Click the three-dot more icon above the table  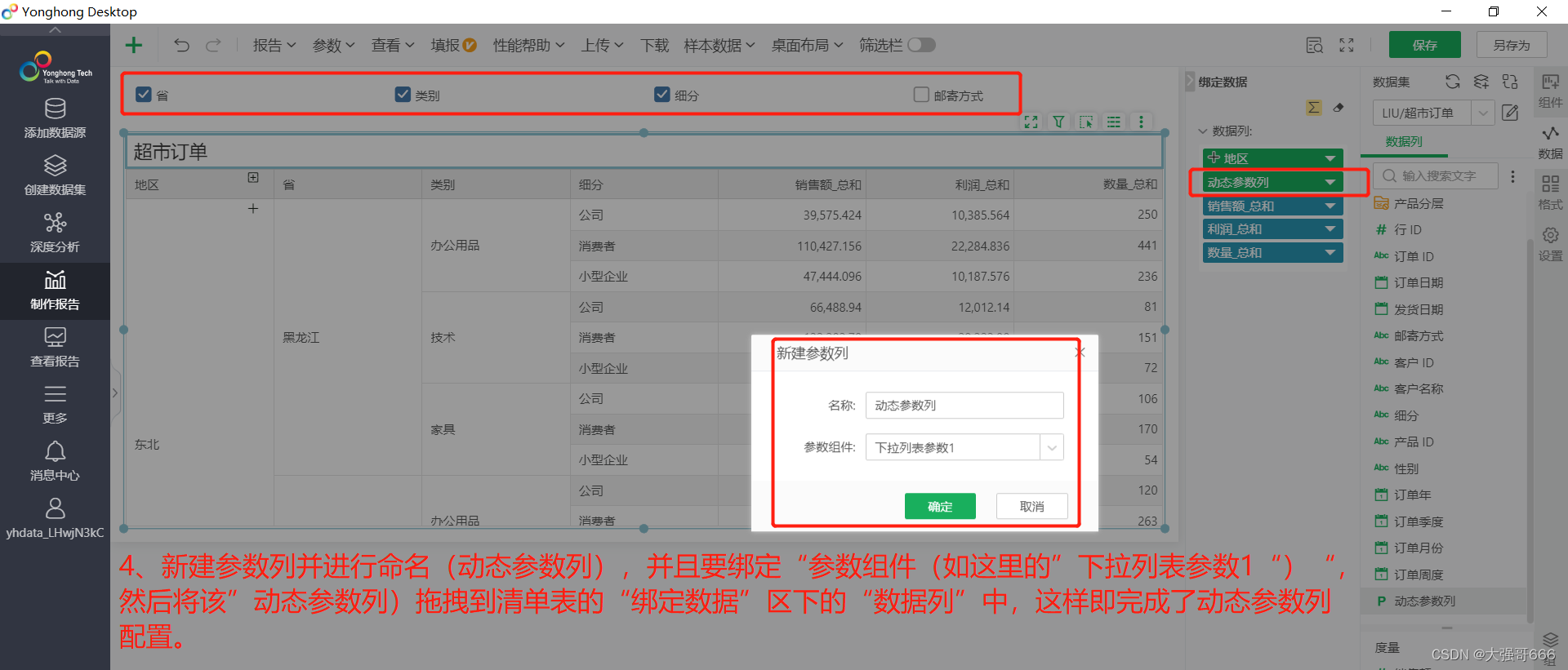pyautogui.click(x=1141, y=122)
